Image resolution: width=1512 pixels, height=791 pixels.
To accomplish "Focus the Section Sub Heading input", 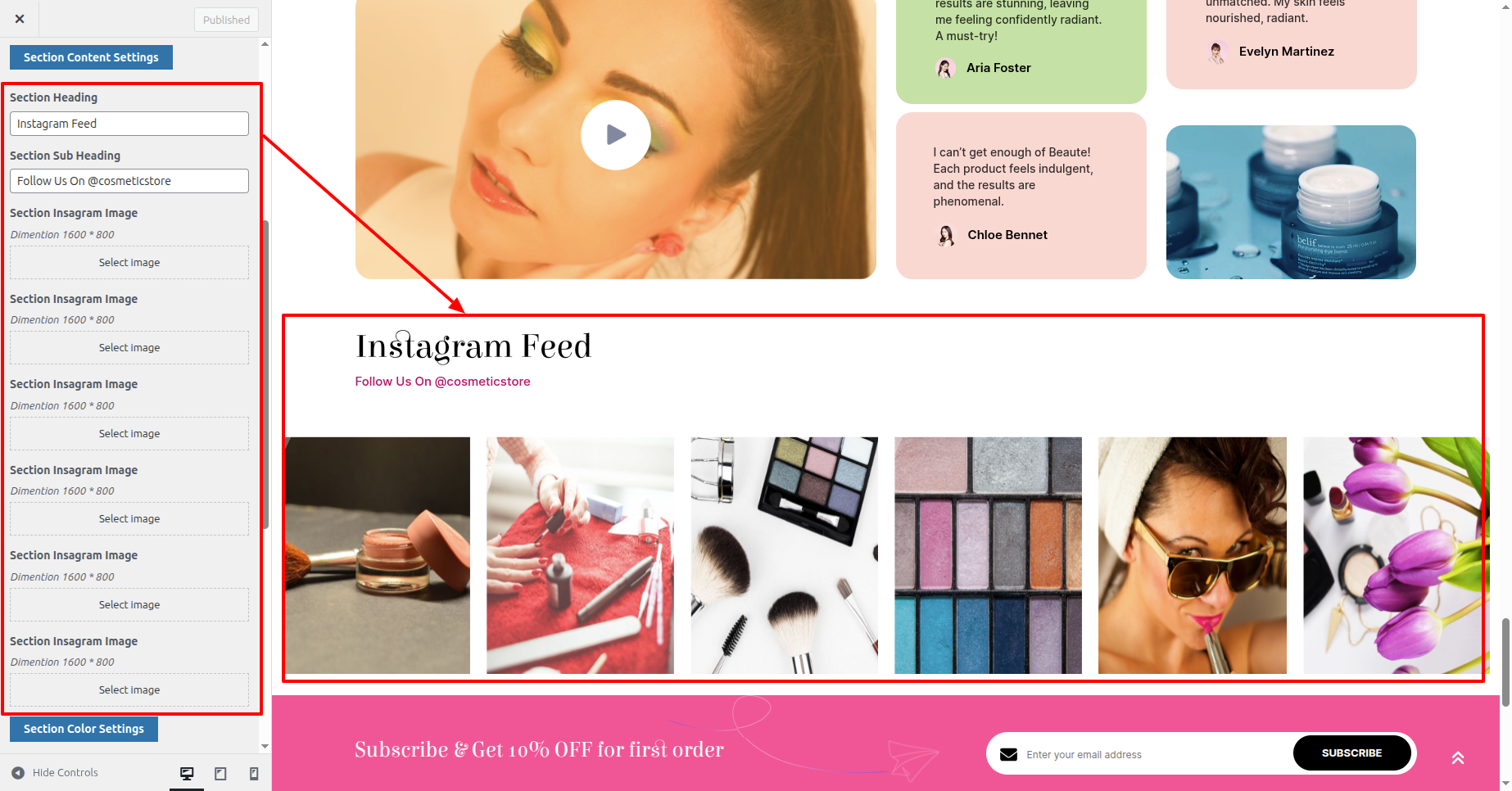I will pos(129,181).
